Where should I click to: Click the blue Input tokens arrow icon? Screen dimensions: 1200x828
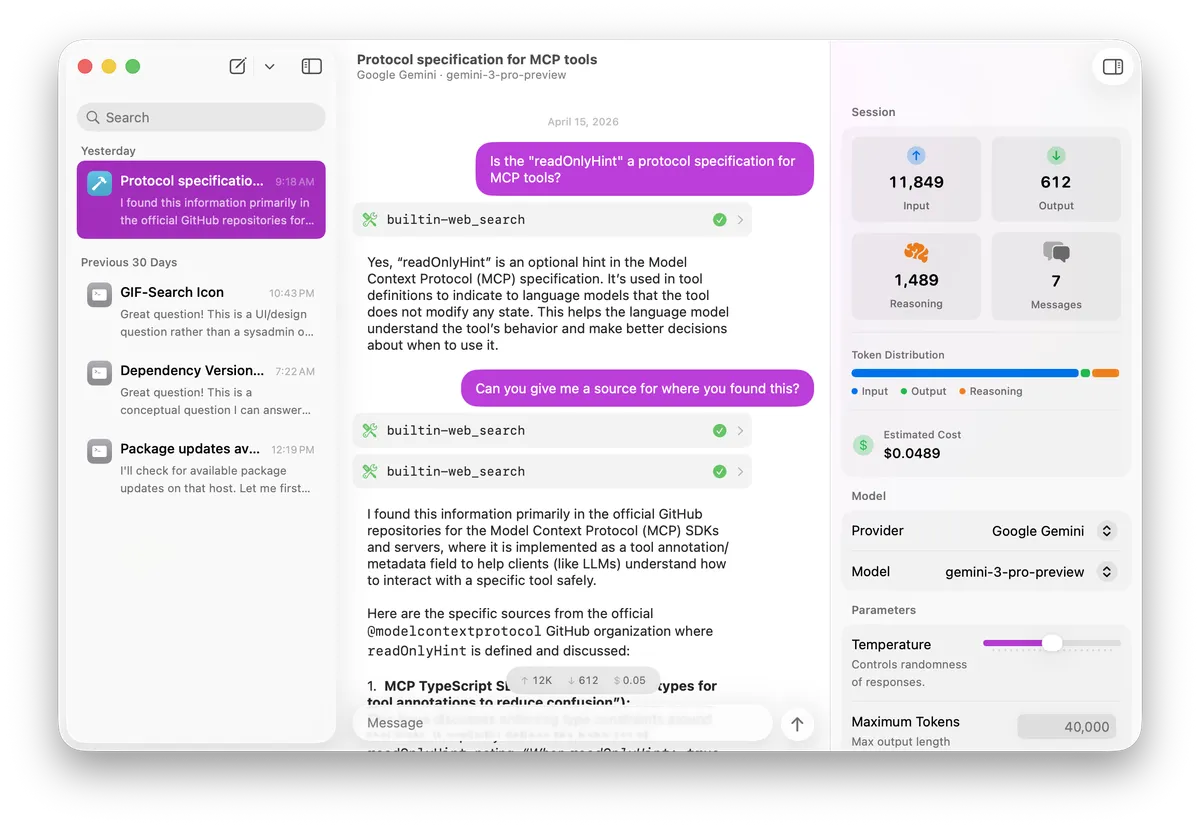click(916, 156)
